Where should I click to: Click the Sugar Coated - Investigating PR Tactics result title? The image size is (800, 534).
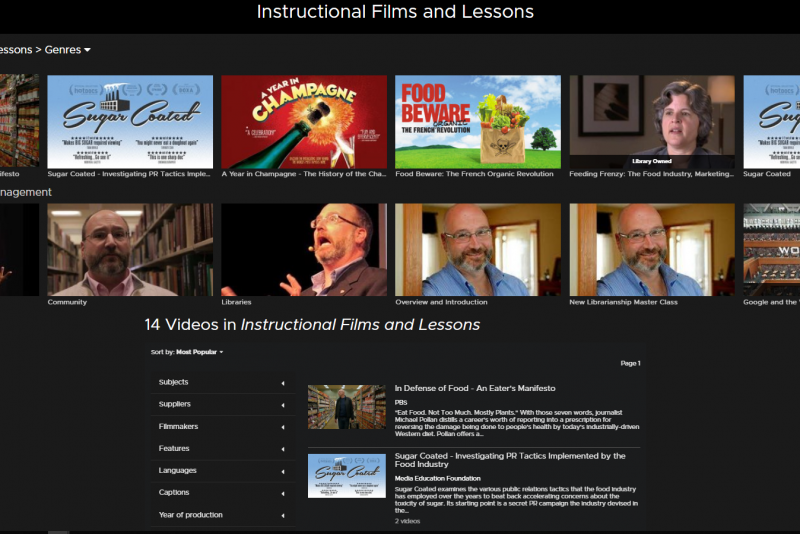pyautogui.click(x=510, y=460)
